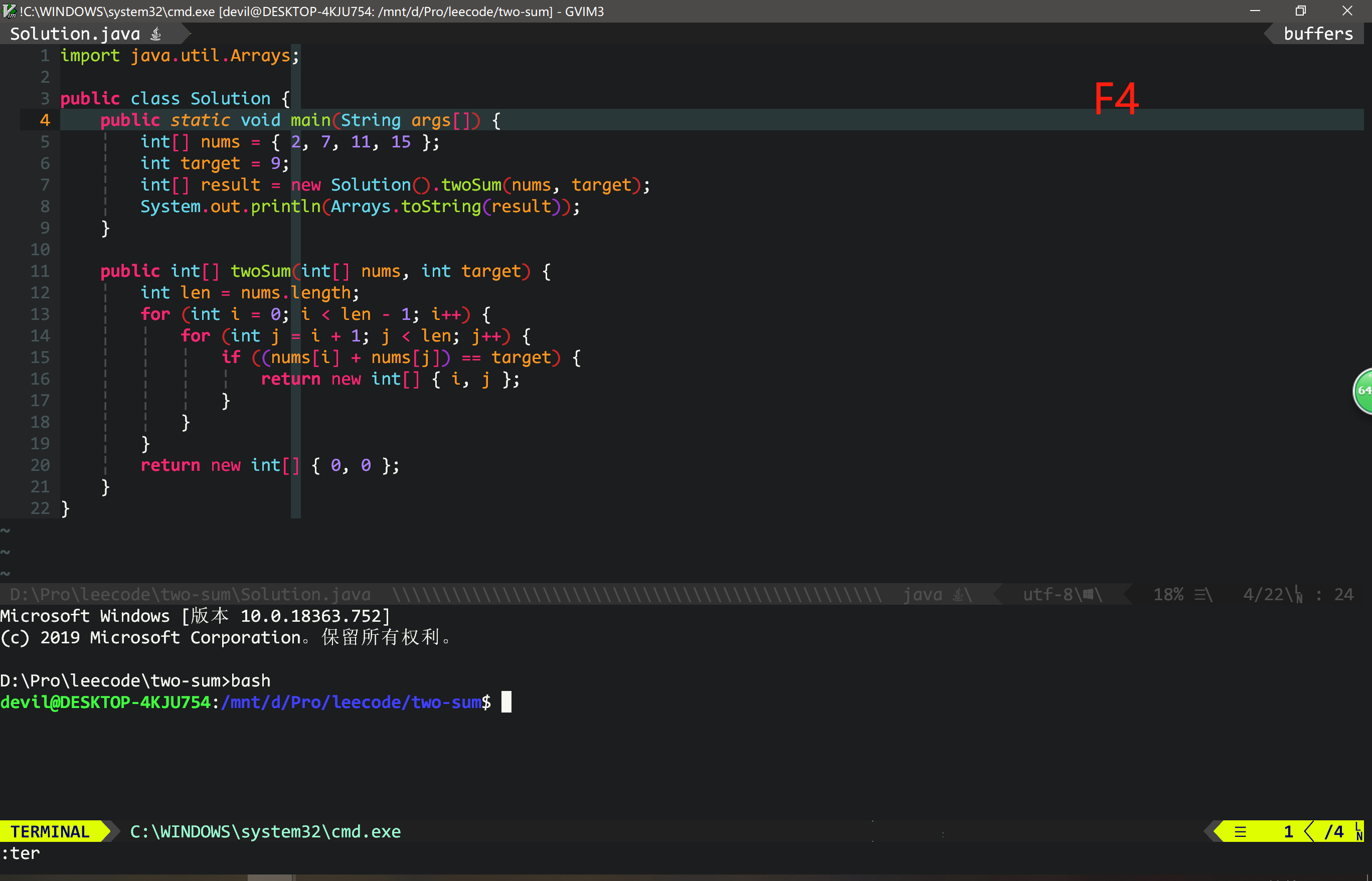
Task: Click the LN symbol in yellow terminal statusline
Action: [x=1358, y=832]
